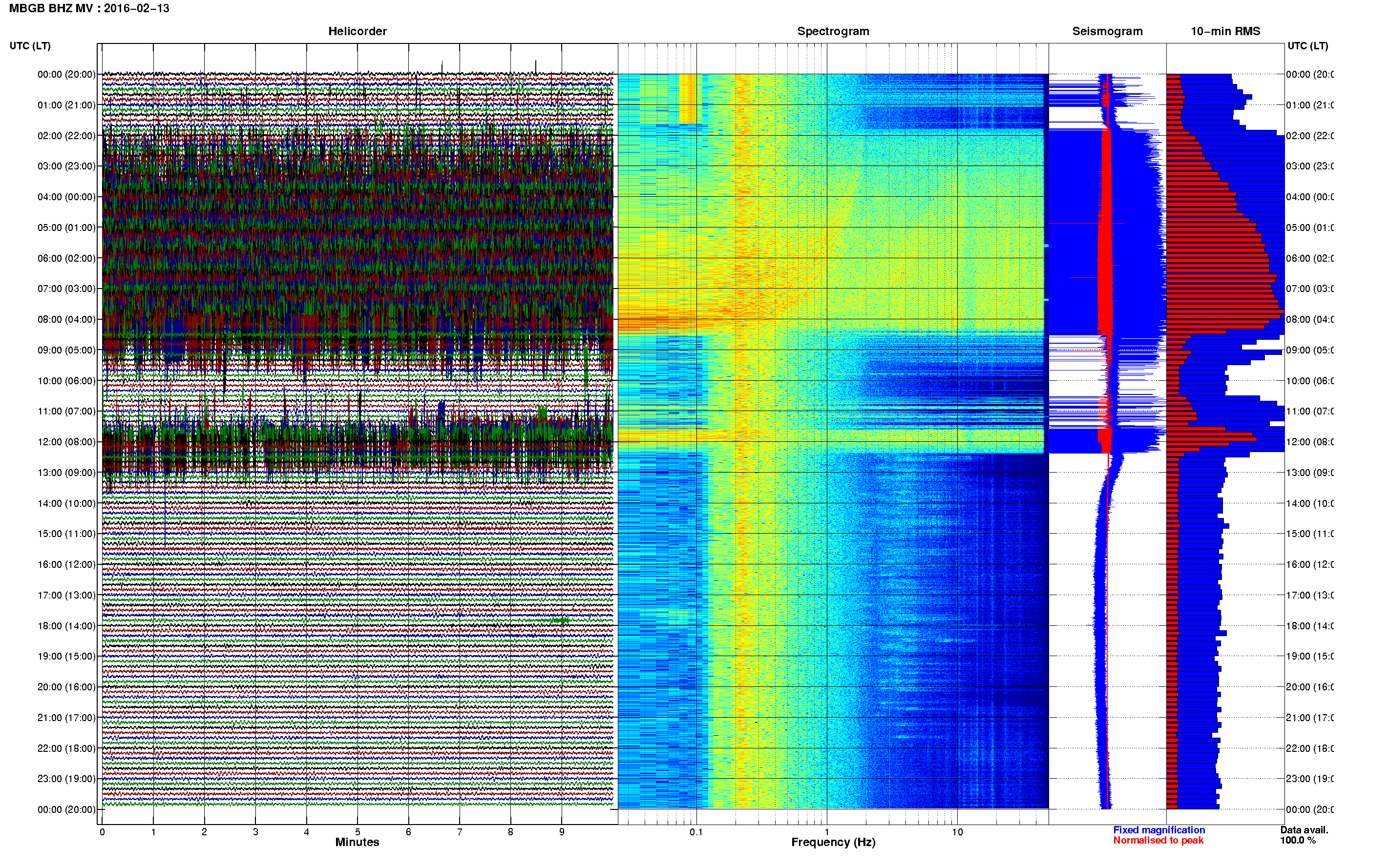This screenshot has width=1389, height=868.
Task: Click the 'Spectrogram' panel heading
Action: coord(833,32)
